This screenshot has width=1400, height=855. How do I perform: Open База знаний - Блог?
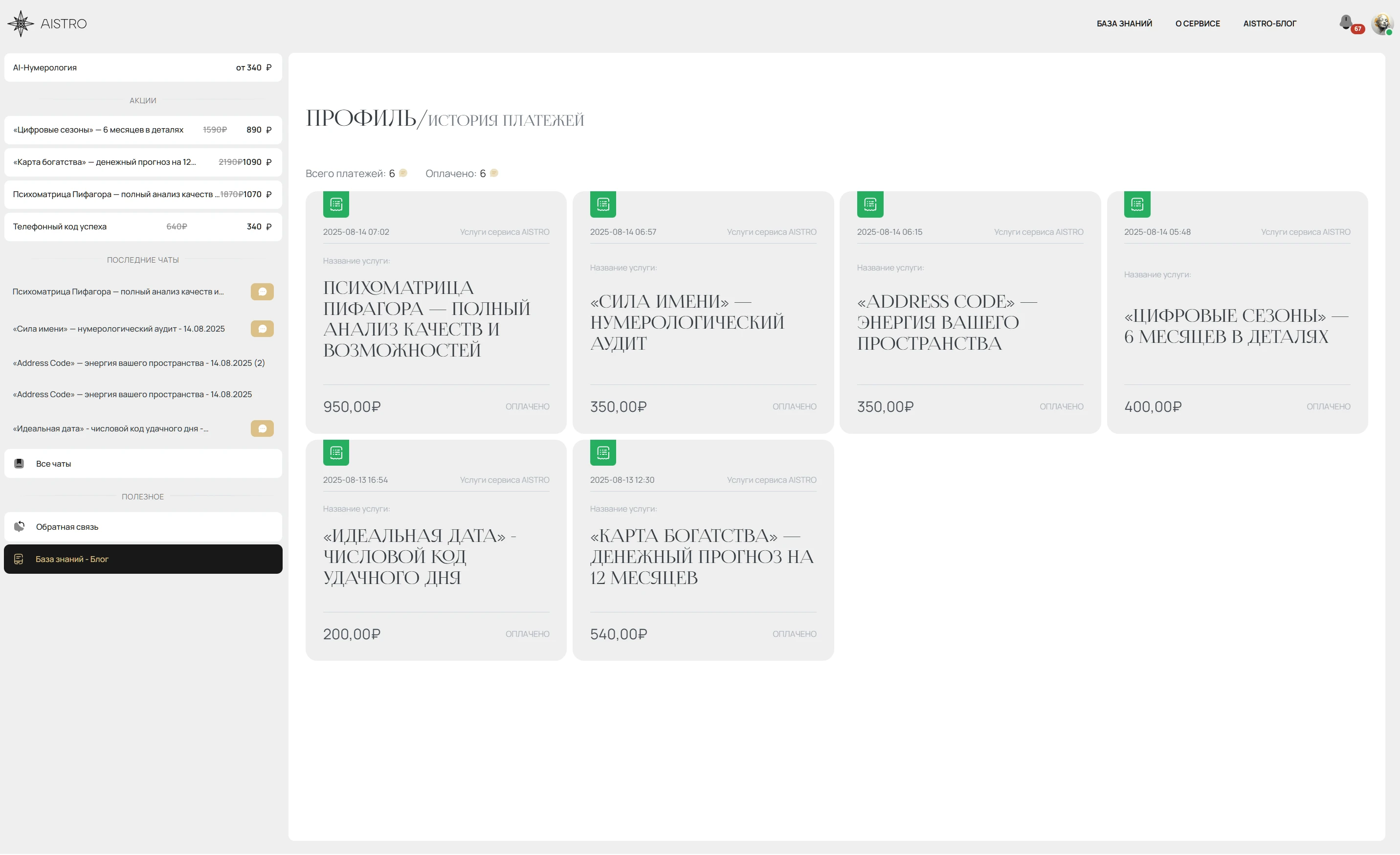click(x=143, y=560)
